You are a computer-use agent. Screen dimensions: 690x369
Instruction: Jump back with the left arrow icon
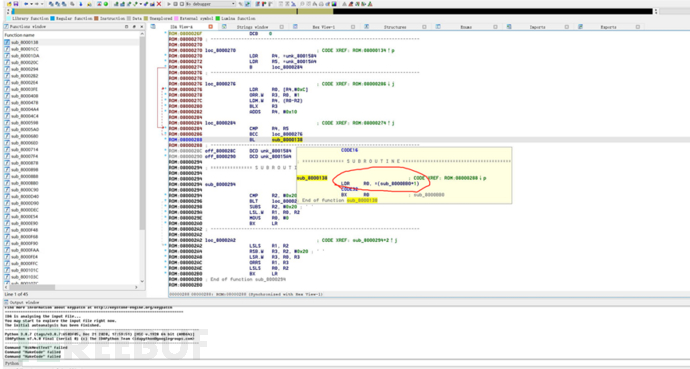pyautogui.click(x=26, y=4)
